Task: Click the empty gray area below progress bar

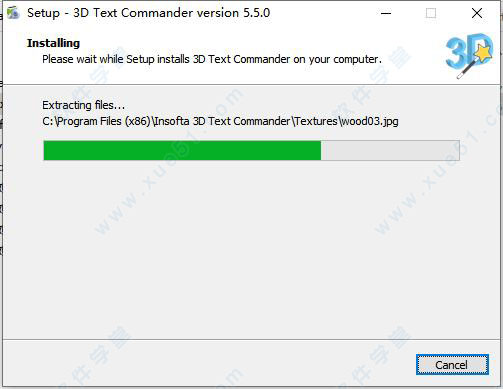Action: pyautogui.click(x=252, y=250)
